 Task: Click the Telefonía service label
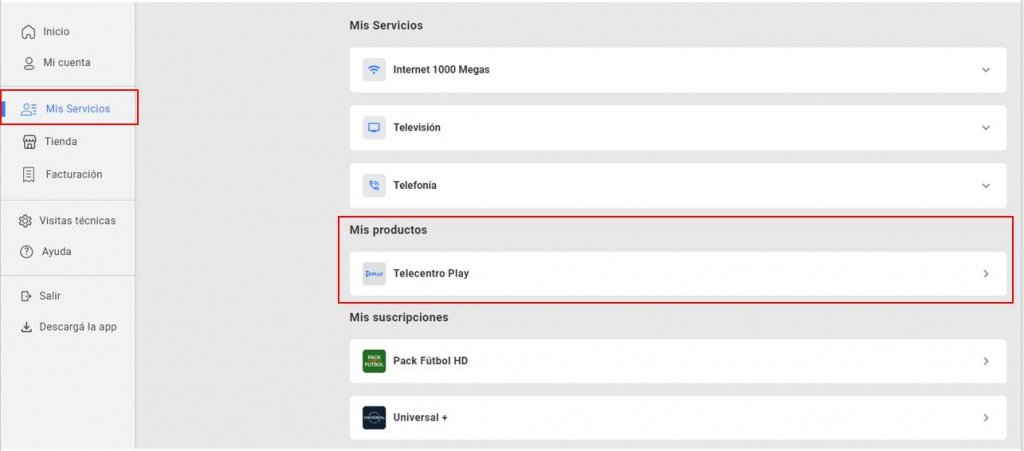[x=415, y=186]
